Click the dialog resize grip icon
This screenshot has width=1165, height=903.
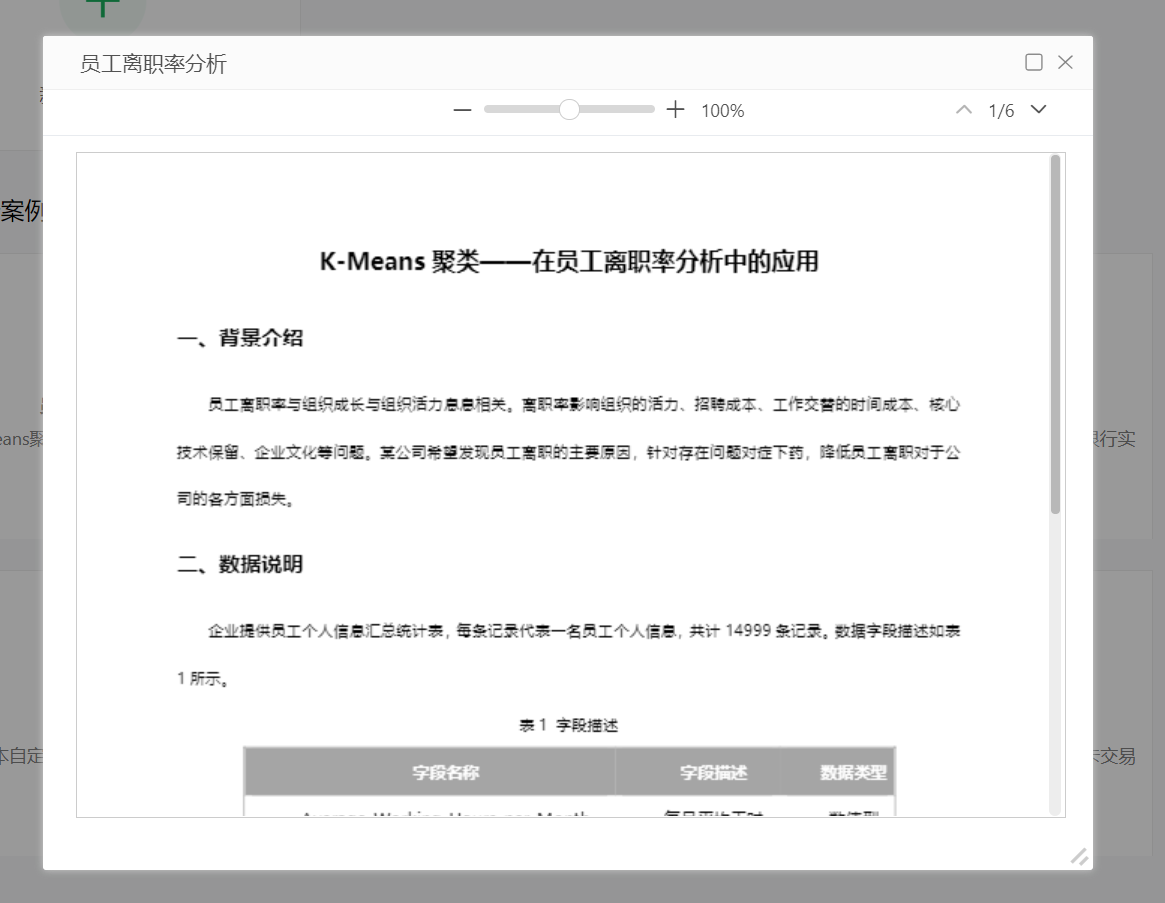(x=1080, y=857)
